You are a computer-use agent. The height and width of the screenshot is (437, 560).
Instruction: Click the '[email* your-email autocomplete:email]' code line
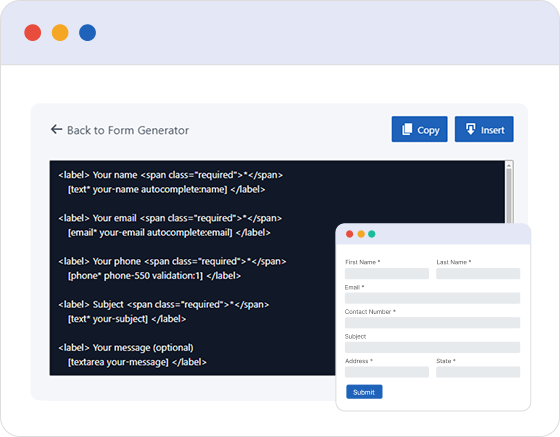(169, 232)
